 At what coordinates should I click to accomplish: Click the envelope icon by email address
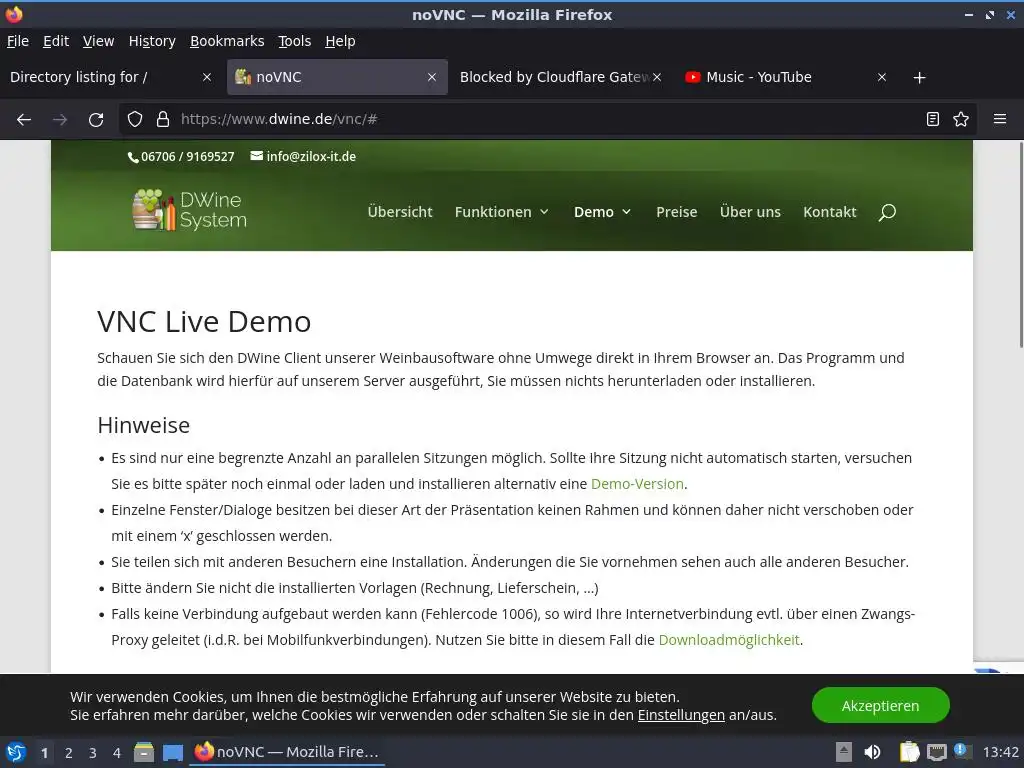pyautogui.click(x=257, y=155)
